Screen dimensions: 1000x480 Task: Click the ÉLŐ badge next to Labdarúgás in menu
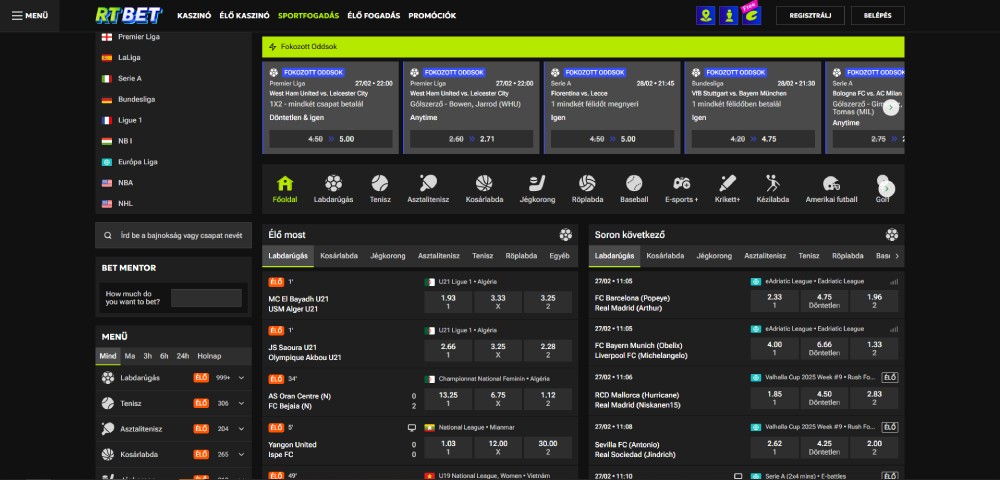pos(202,378)
